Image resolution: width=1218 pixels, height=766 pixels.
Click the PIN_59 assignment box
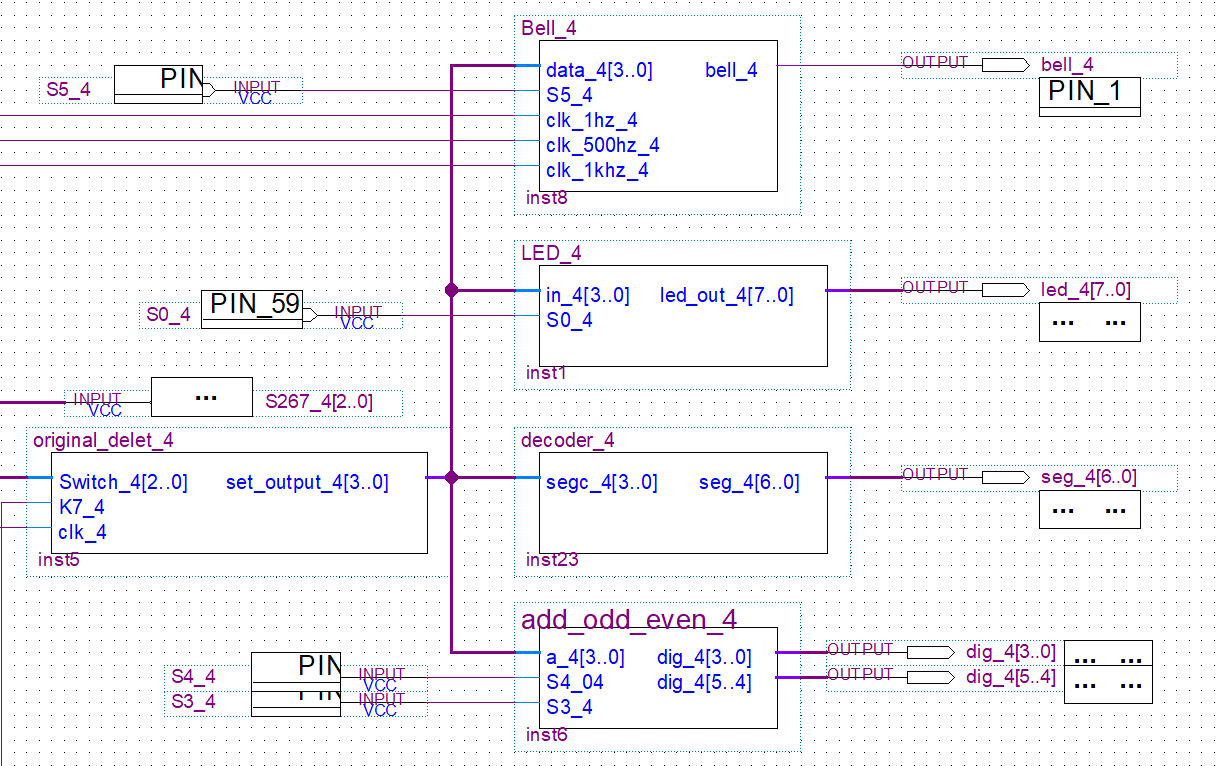[251, 309]
